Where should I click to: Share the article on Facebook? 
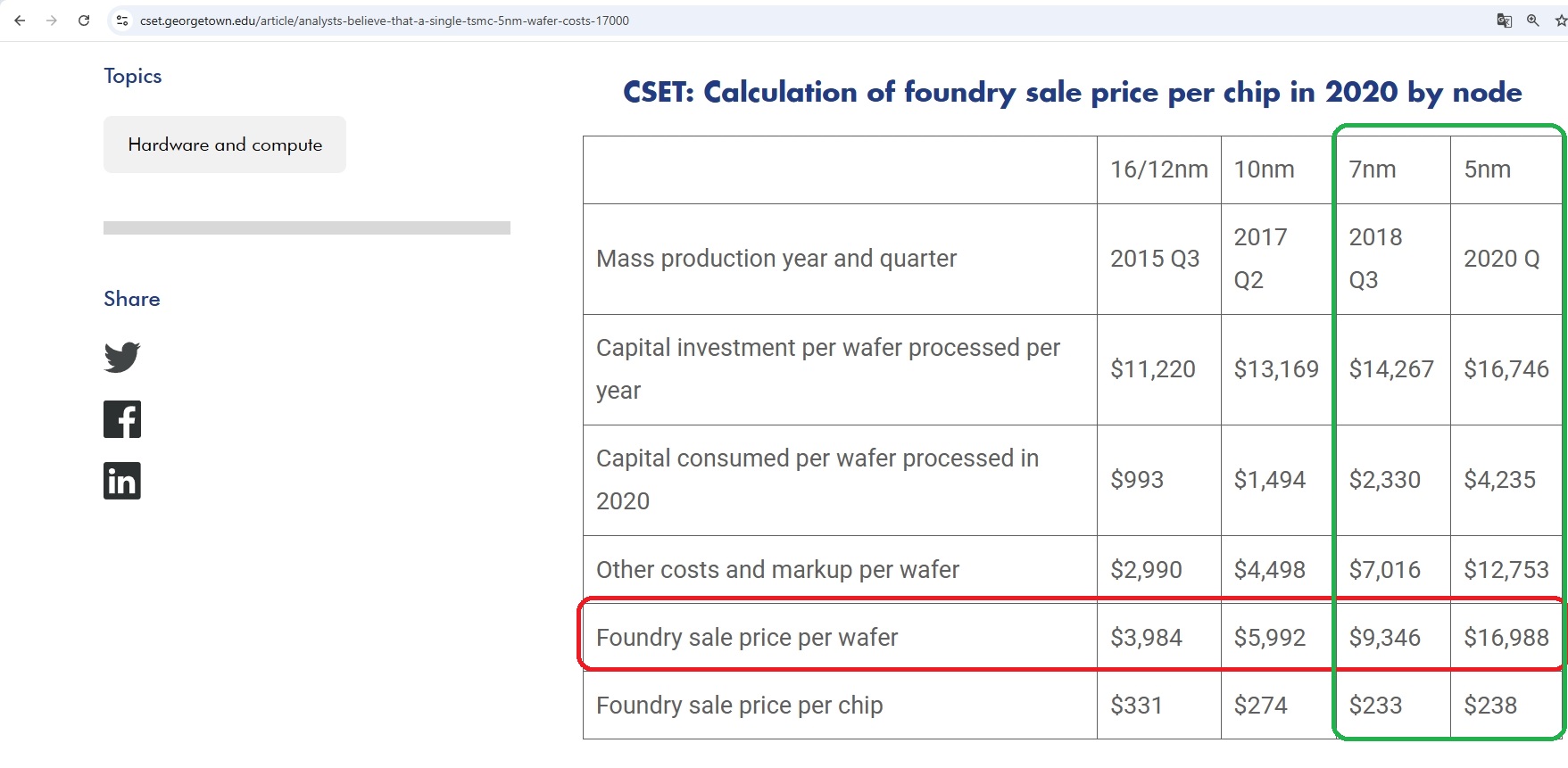click(x=122, y=419)
